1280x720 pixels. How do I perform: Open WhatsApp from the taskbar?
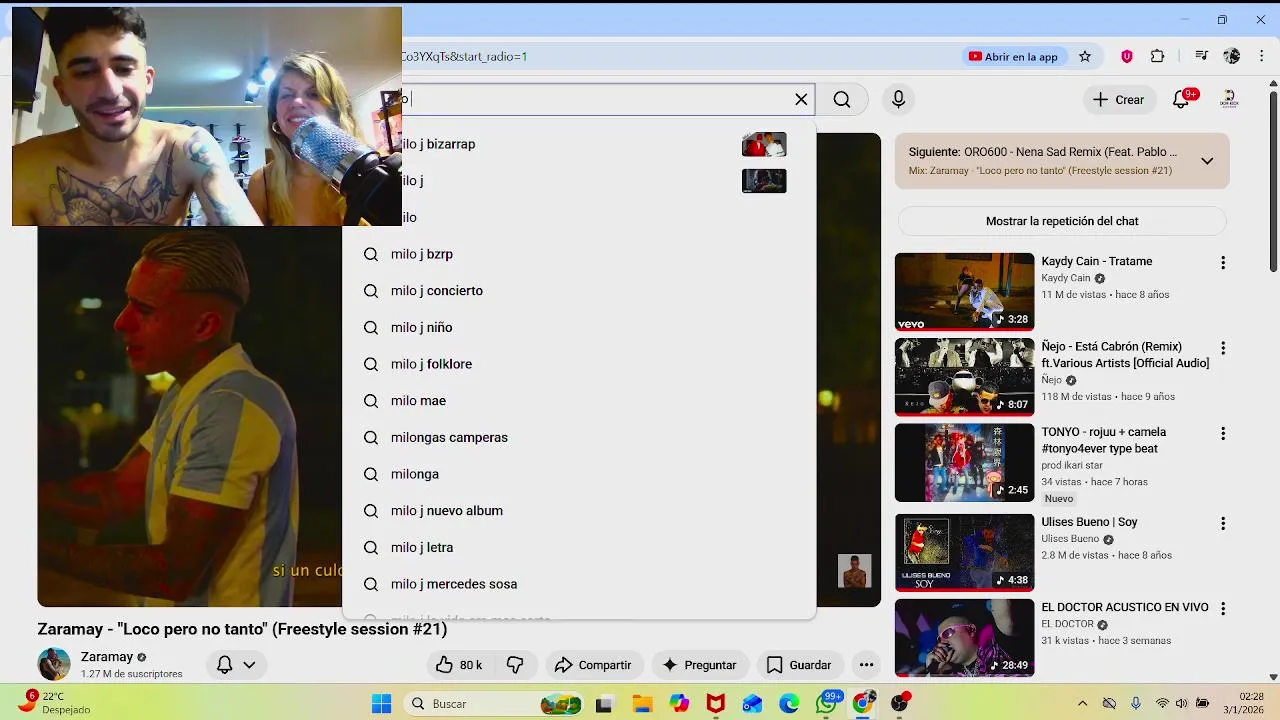click(x=826, y=704)
